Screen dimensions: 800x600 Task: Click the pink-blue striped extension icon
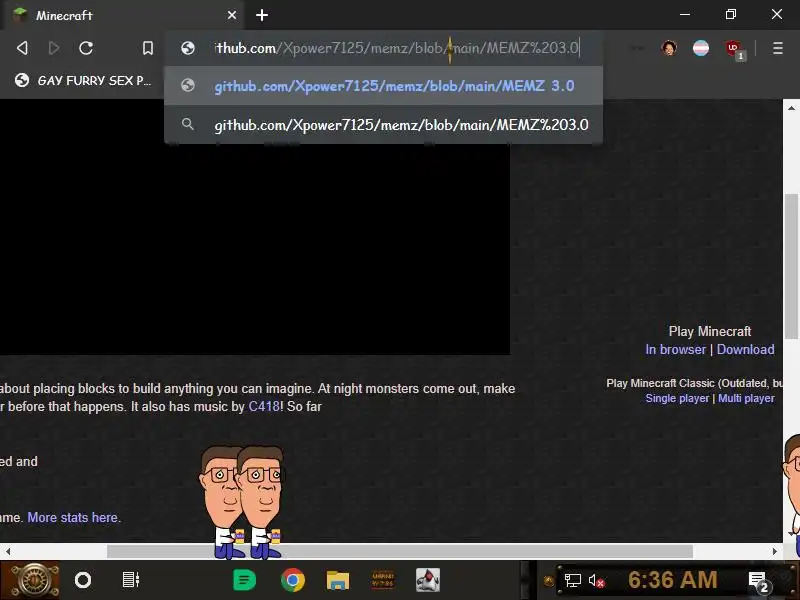pos(701,48)
